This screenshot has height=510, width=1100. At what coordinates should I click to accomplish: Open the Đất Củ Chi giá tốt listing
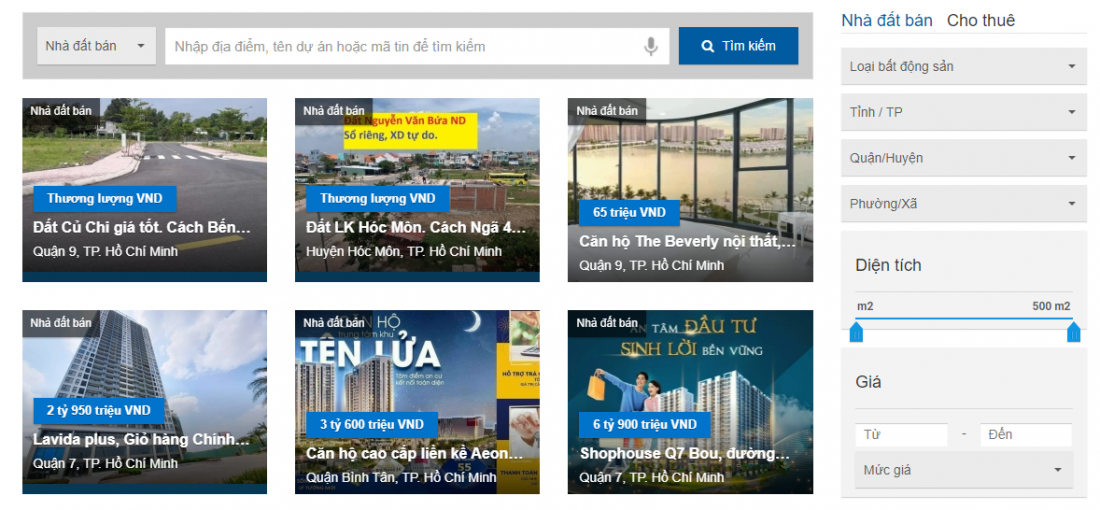(142, 227)
